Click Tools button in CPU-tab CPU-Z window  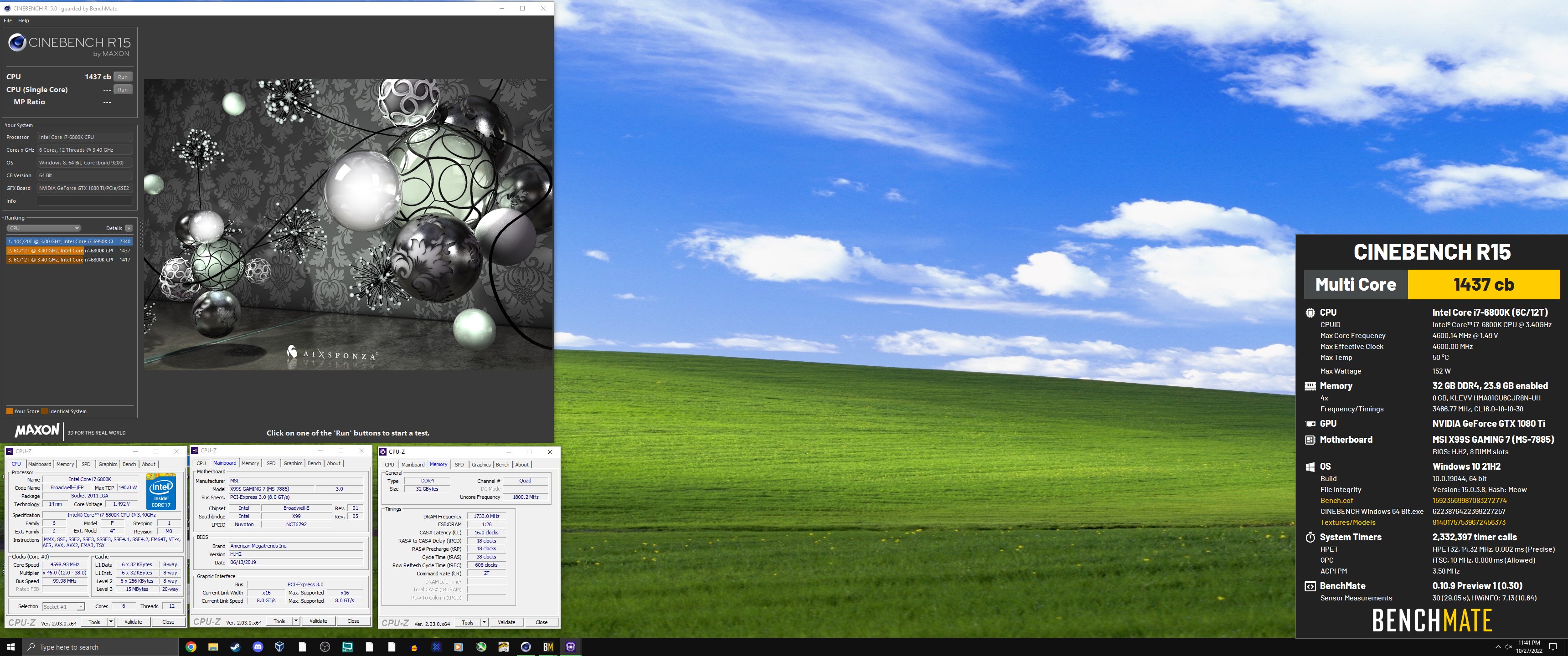coord(94,622)
